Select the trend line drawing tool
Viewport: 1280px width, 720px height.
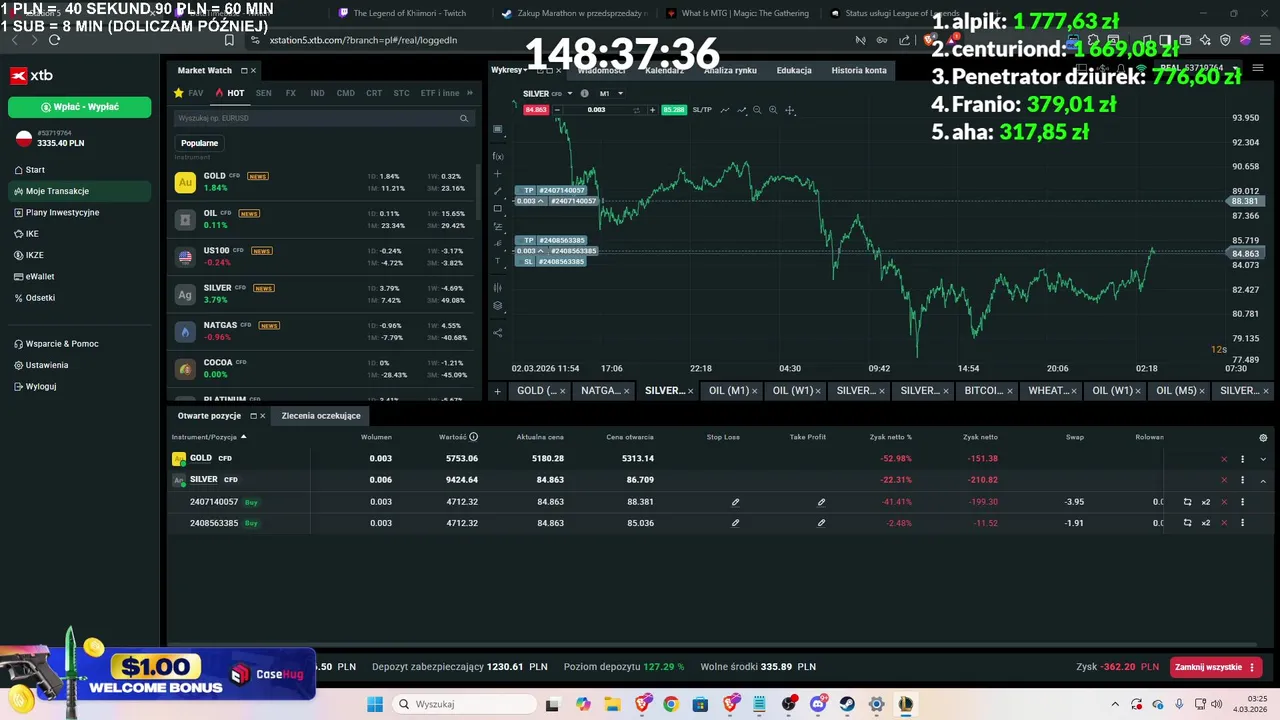[x=498, y=191]
